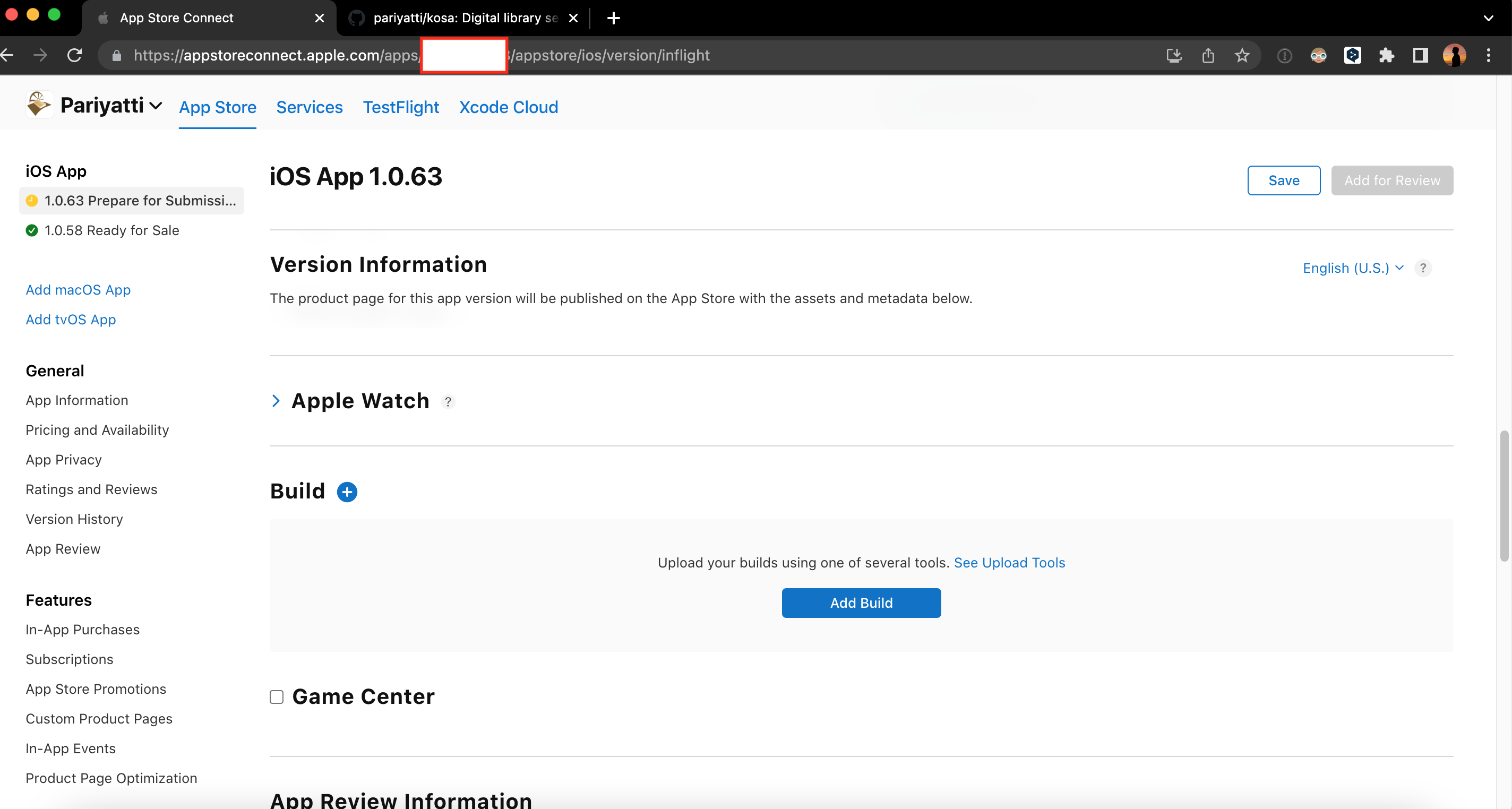Click the share icon in address bar
Image resolution: width=1512 pixels, height=809 pixels.
click(x=1208, y=56)
